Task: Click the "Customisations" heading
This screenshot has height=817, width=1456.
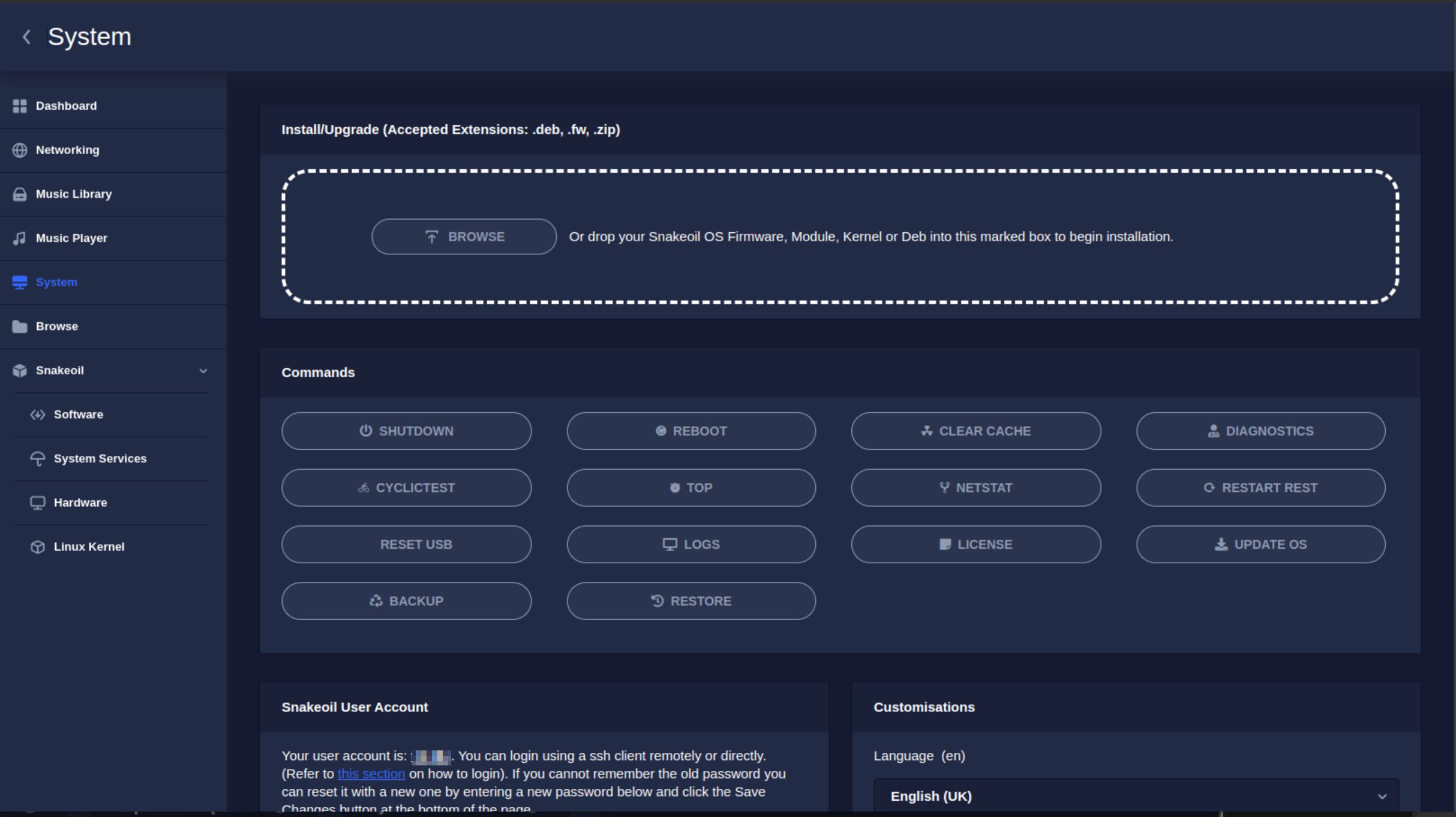Action: [x=924, y=707]
